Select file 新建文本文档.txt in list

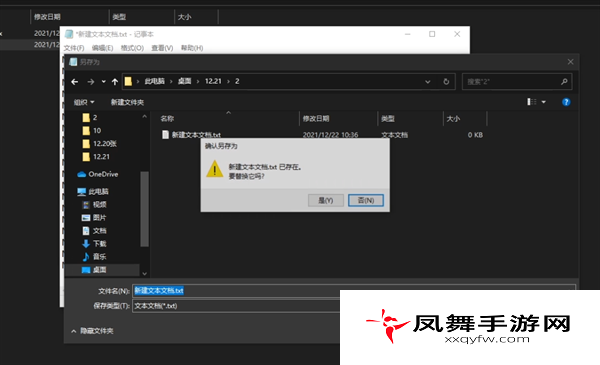coord(196,135)
